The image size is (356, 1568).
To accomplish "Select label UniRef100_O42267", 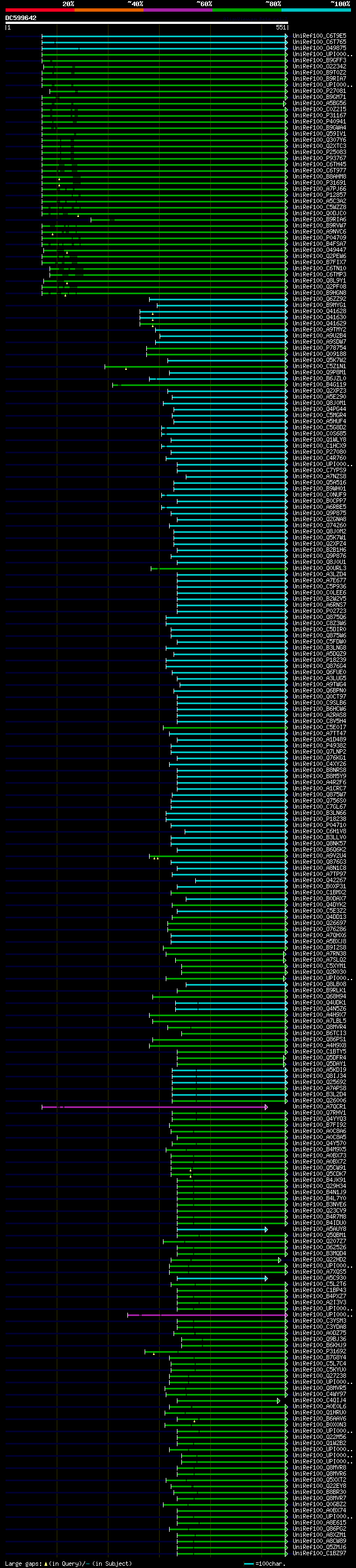I will (319, 880).
